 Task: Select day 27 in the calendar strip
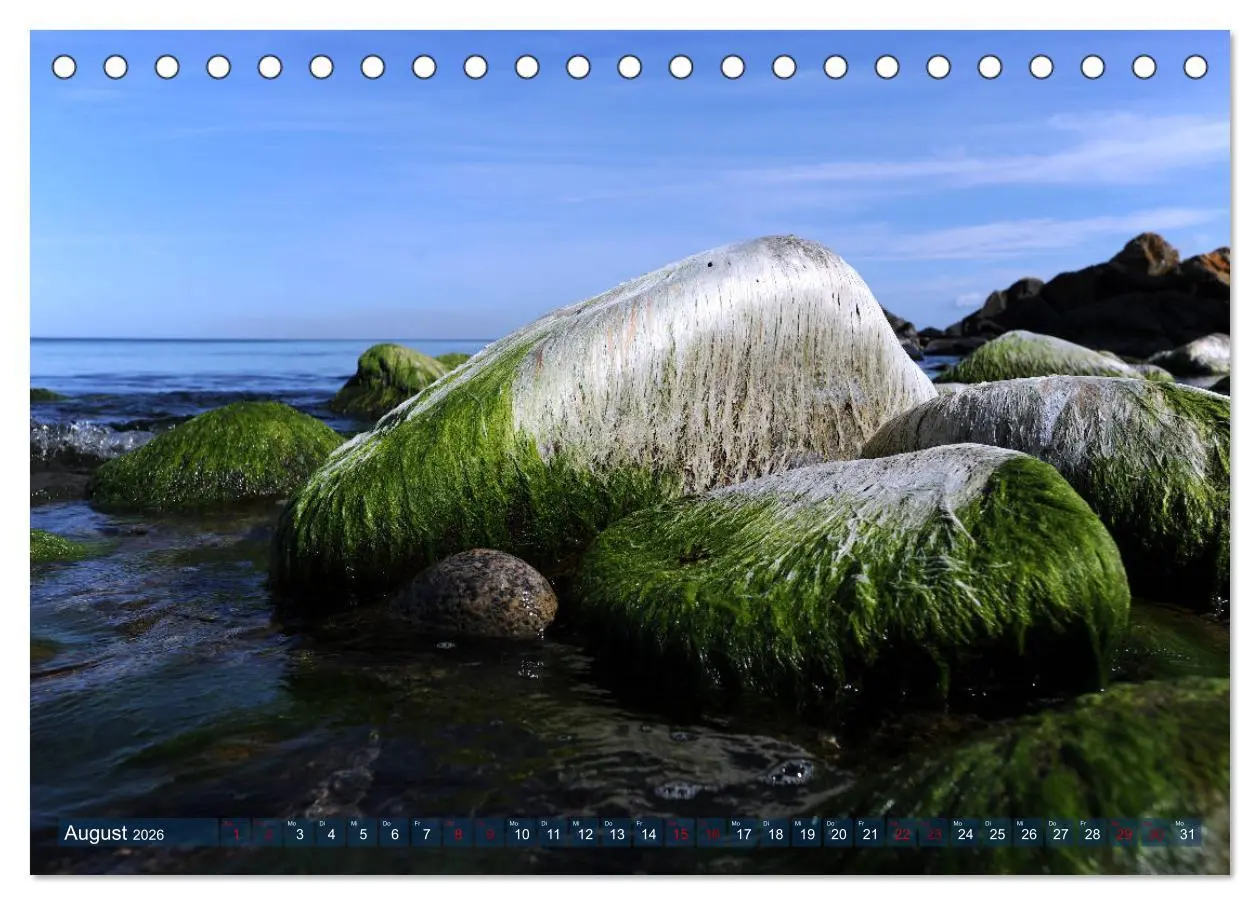1061,833
